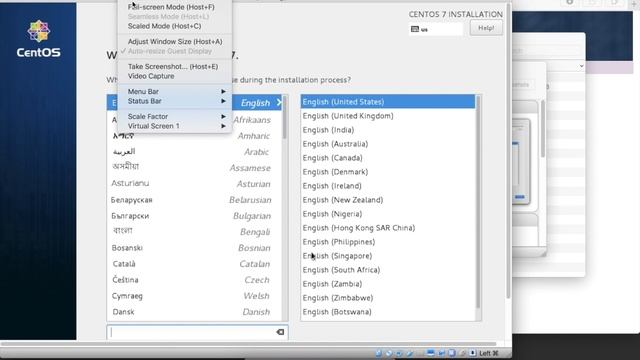Choose Scaled Mode (Host+C)
640x360 pixels.
click(164, 26)
